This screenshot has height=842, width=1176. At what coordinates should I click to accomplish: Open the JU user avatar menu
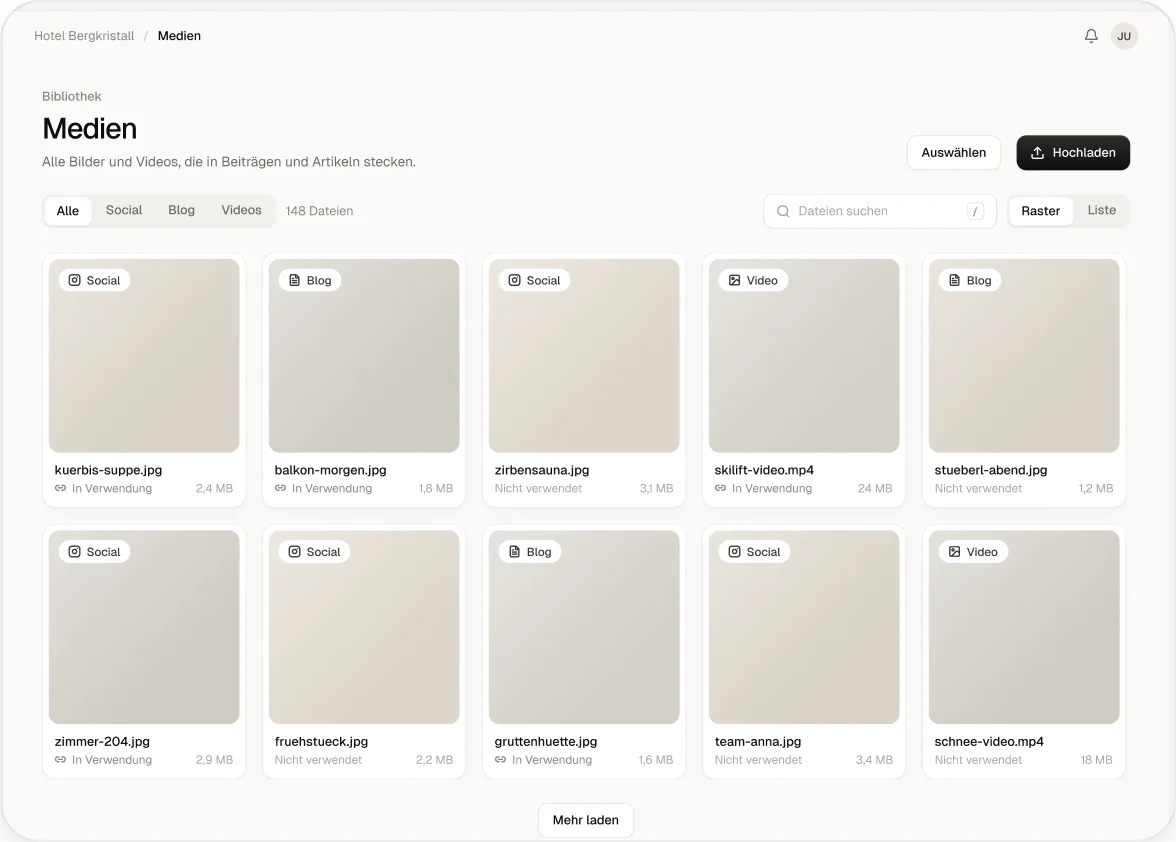tap(1124, 36)
